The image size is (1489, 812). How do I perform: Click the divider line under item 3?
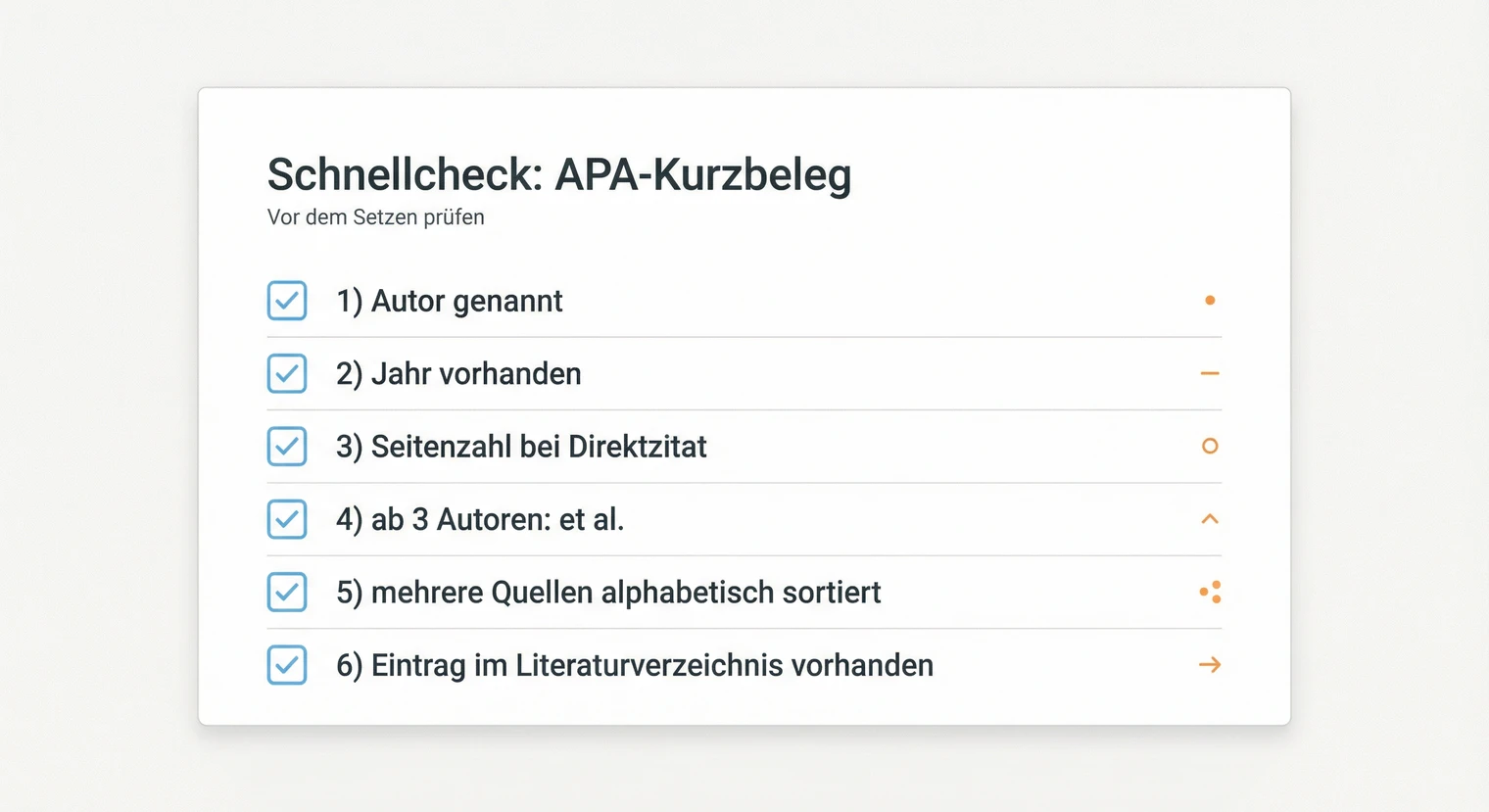coord(744,483)
